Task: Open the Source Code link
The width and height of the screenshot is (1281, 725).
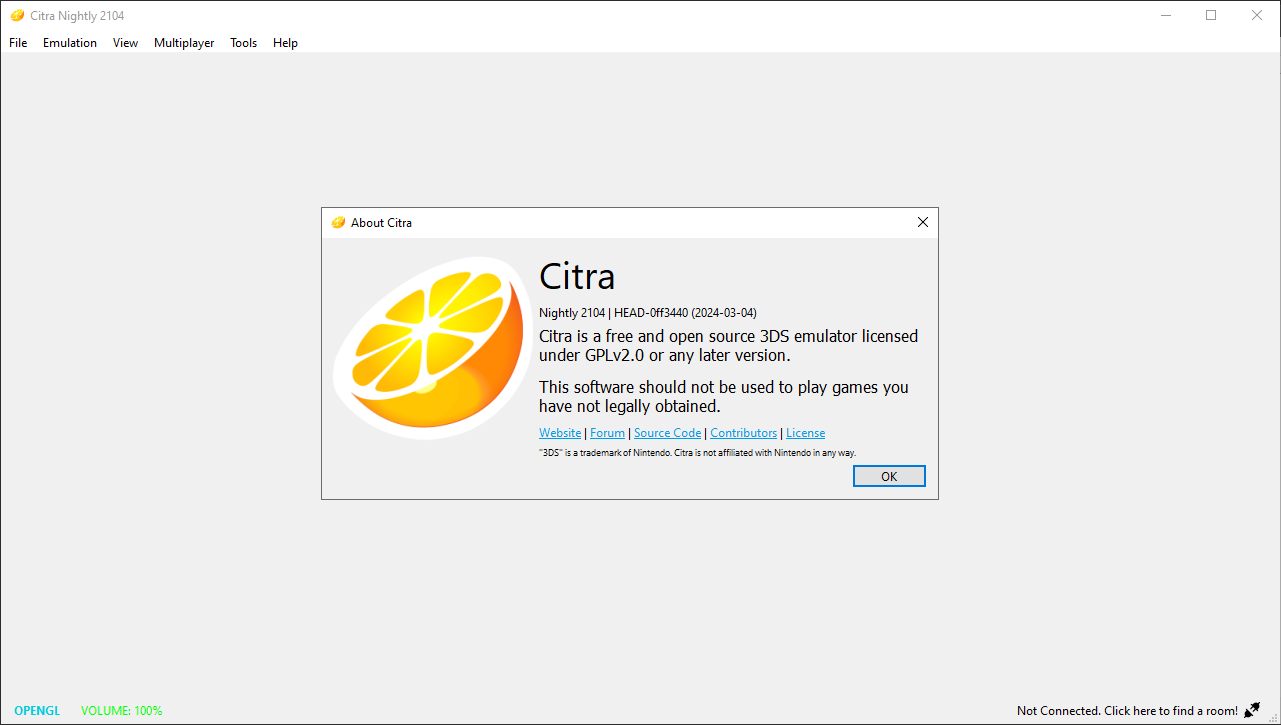Action: click(667, 433)
